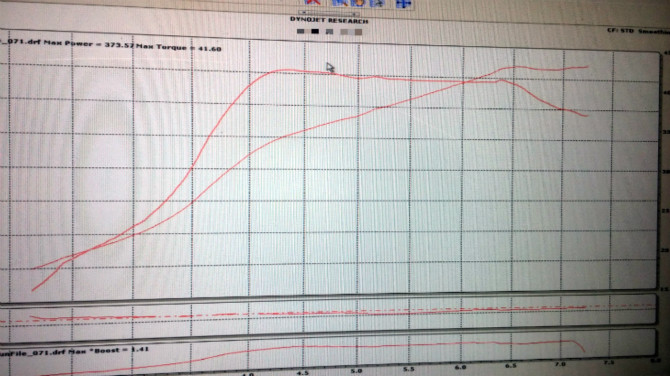Image resolution: width=670 pixels, height=376 pixels.
Task: Click the Max *Boost = 1.41 label
Action: (x=109, y=351)
